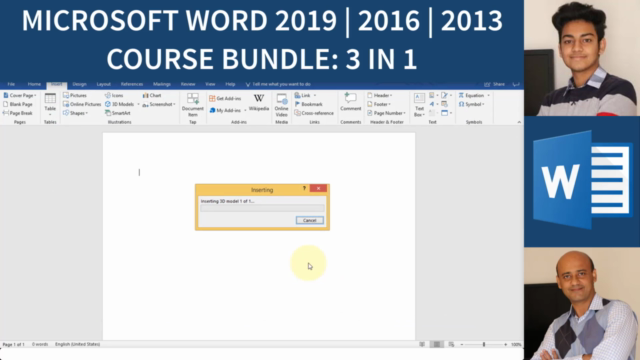
Task: Click the Date & Time icon
Action: coord(444,104)
